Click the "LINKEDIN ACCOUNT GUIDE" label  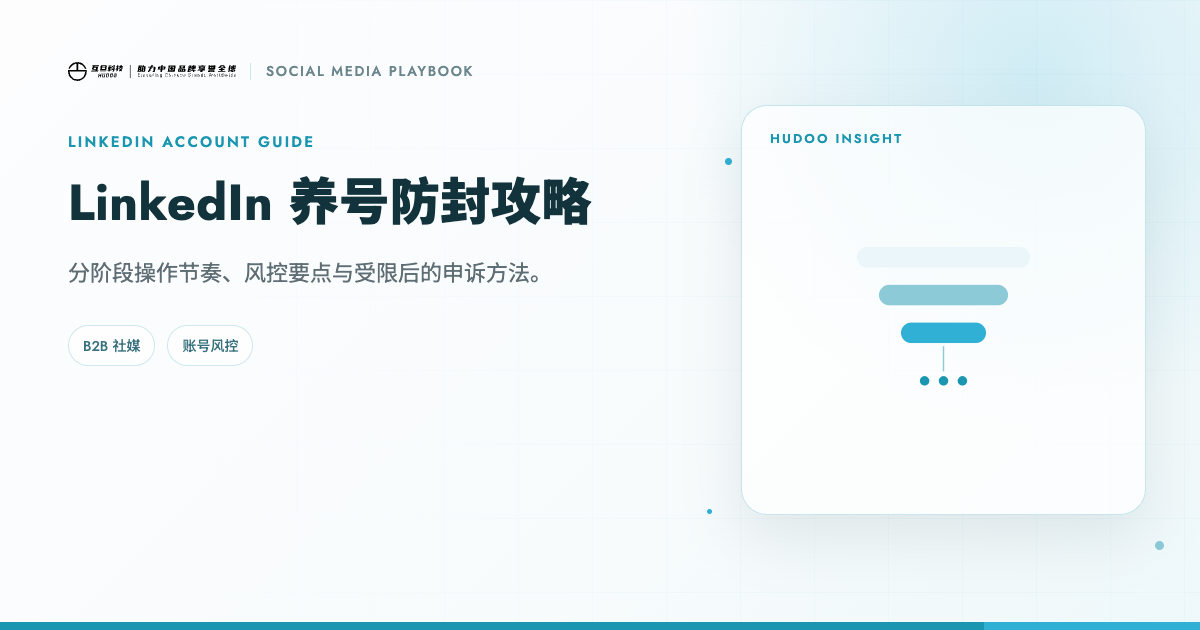[x=191, y=142]
